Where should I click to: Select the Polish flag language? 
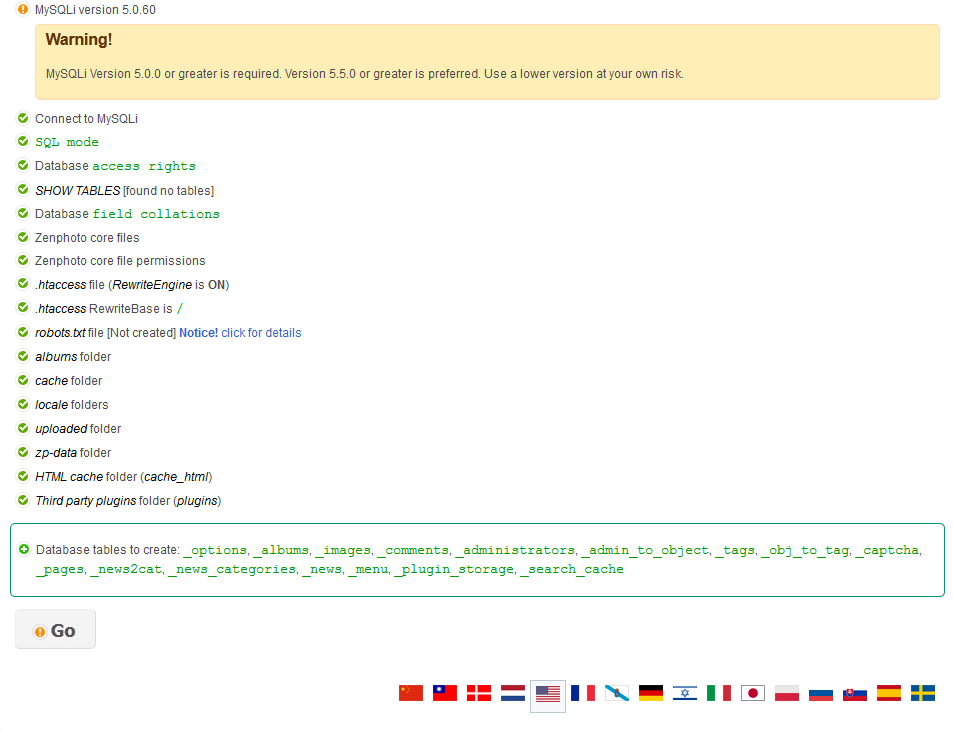click(x=787, y=693)
